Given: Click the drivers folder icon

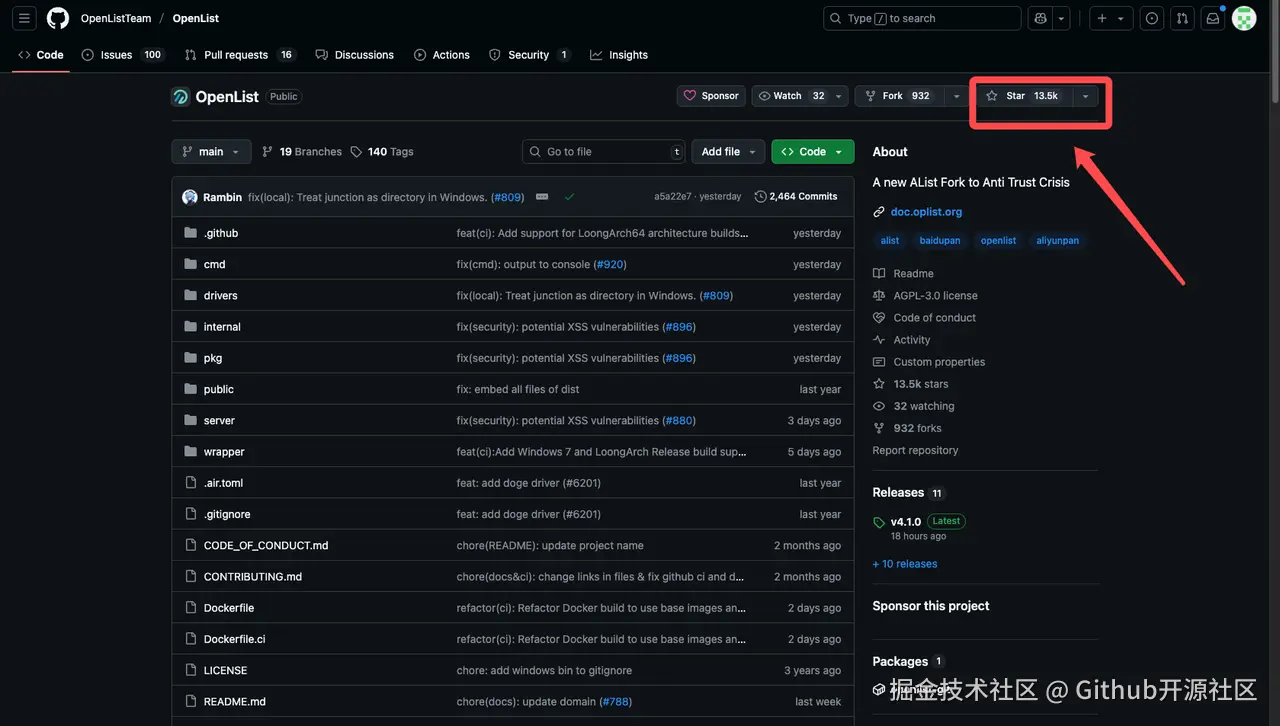Looking at the screenshot, I should pyautogui.click(x=191, y=296).
